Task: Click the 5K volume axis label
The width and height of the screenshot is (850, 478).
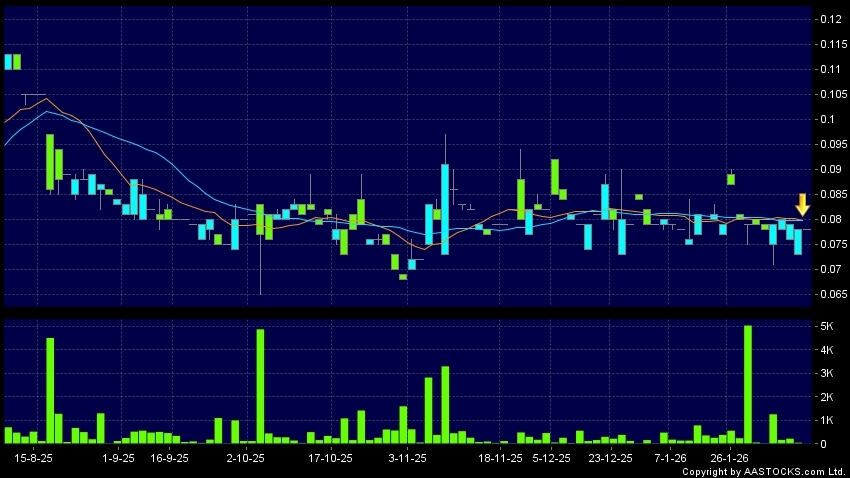Action: 828,327
